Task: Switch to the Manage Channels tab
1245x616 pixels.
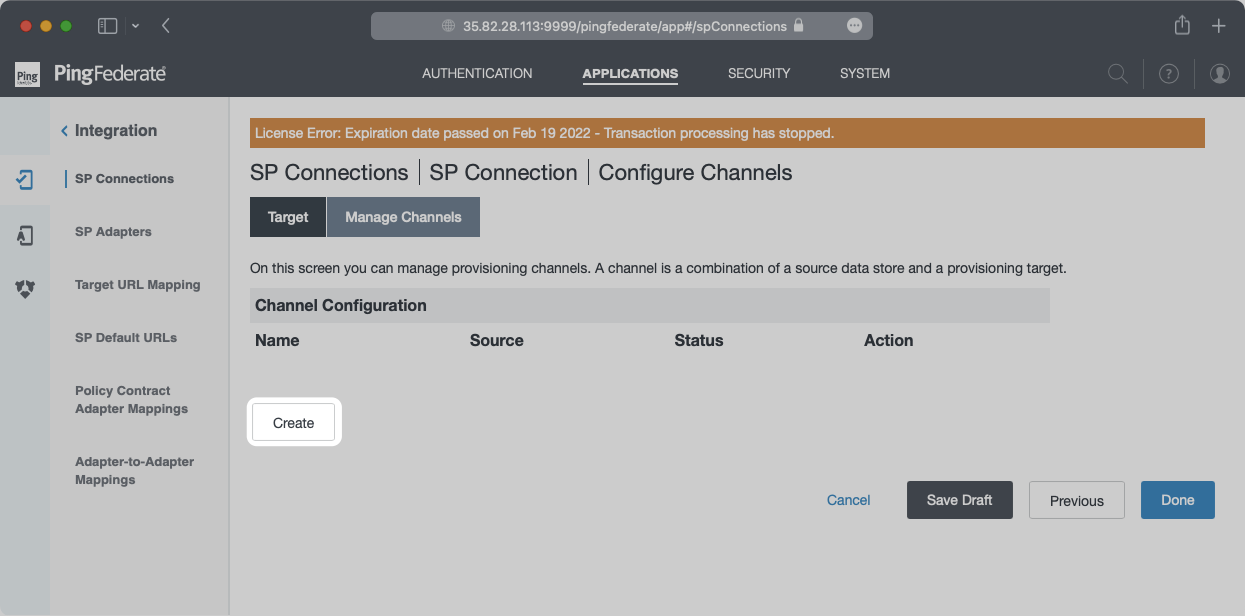Action: [x=403, y=217]
